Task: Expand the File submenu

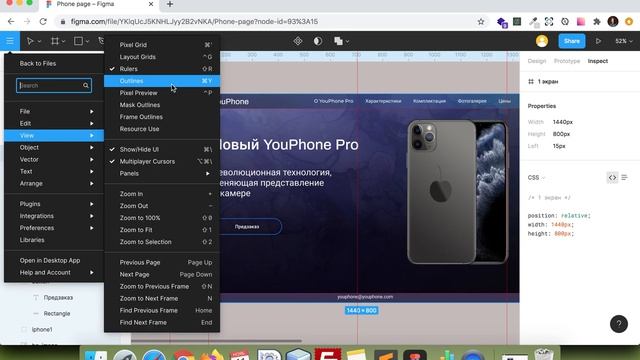Action: point(54,111)
